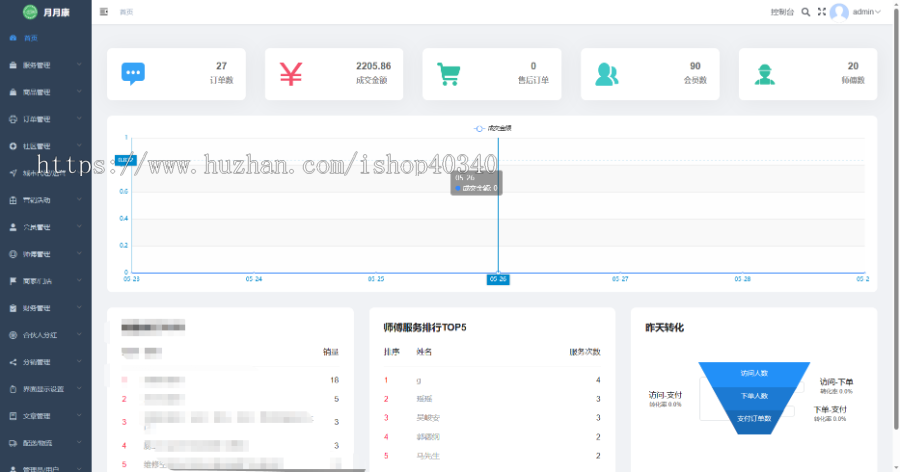Click the plus-circle icon beside 社区管理

13,146
